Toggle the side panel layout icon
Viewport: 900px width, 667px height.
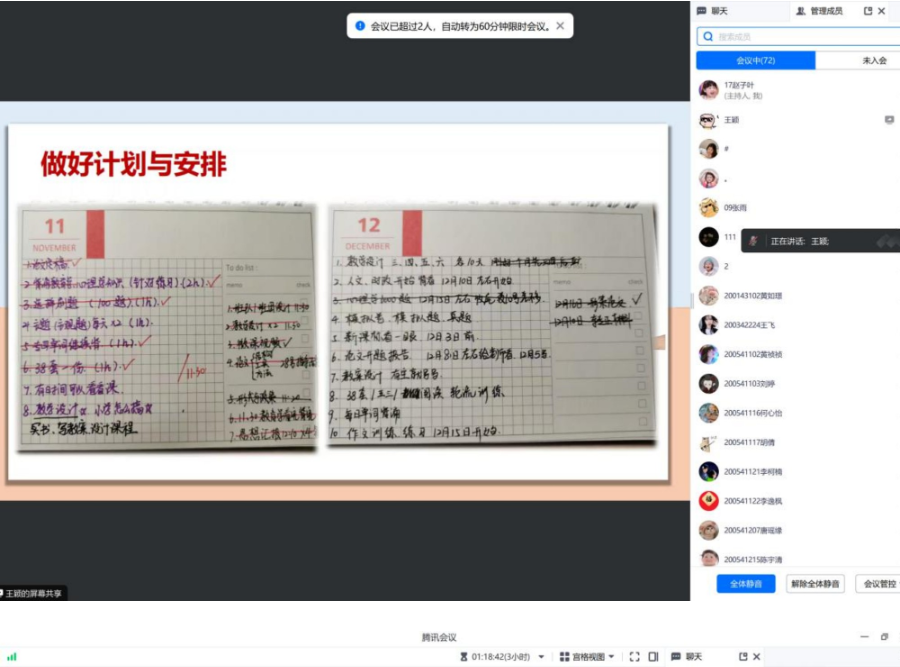pos(653,657)
